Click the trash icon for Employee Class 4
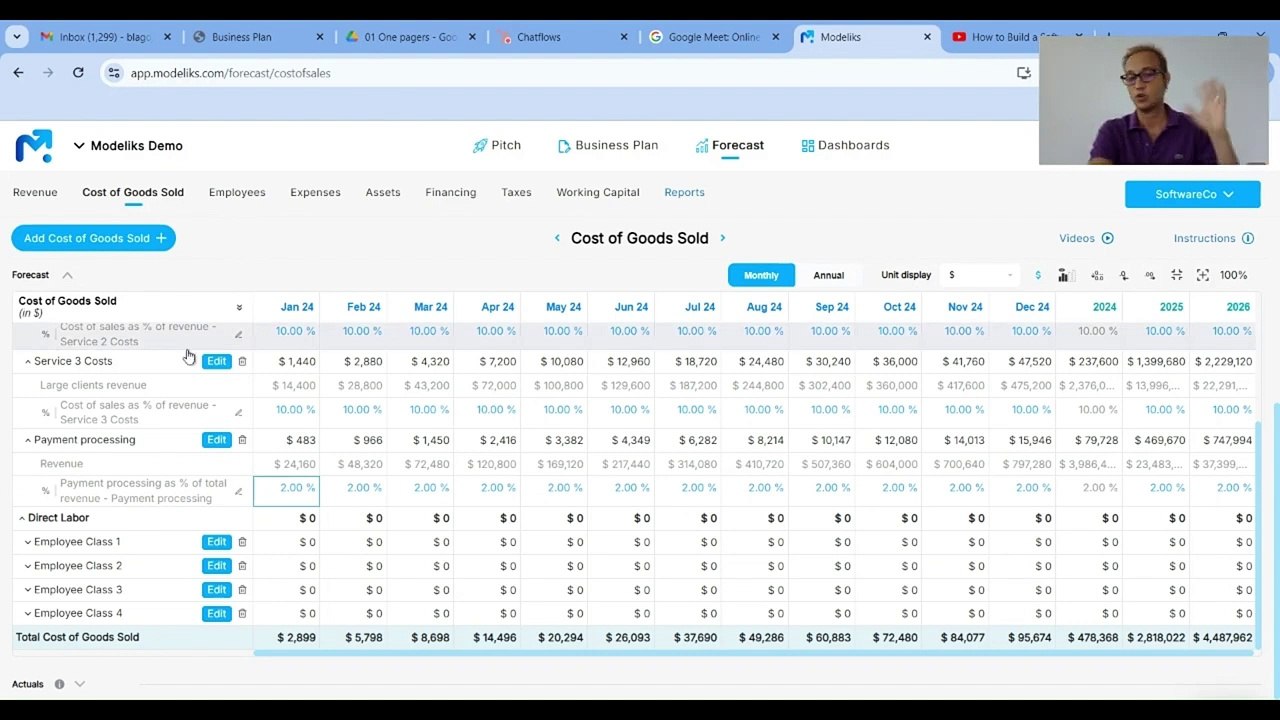Image resolution: width=1280 pixels, height=720 pixels. (x=242, y=614)
